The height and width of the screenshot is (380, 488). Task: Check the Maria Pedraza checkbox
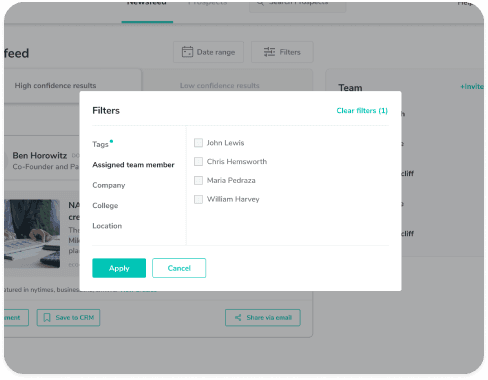pos(198,180)
